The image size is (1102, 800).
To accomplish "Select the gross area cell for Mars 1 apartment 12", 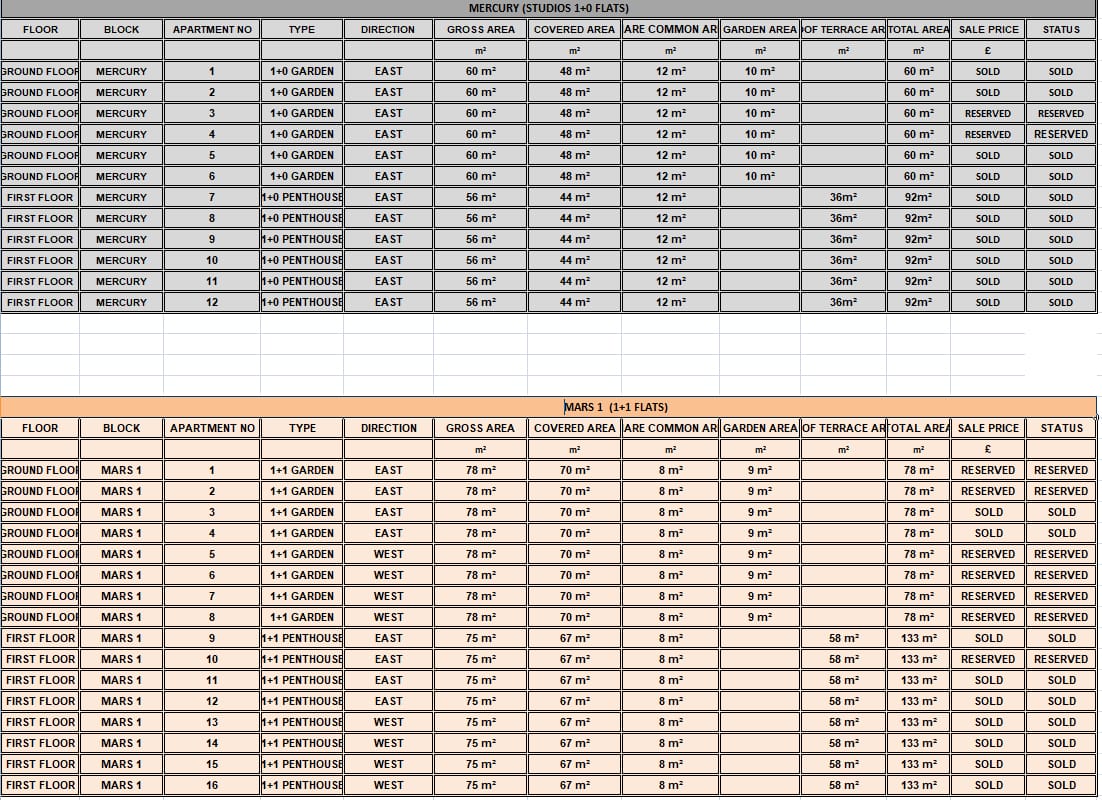I will click(x=481, y=701).
